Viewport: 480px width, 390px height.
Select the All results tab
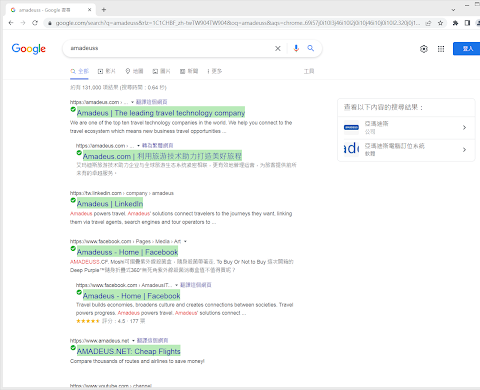coord(79,71)
